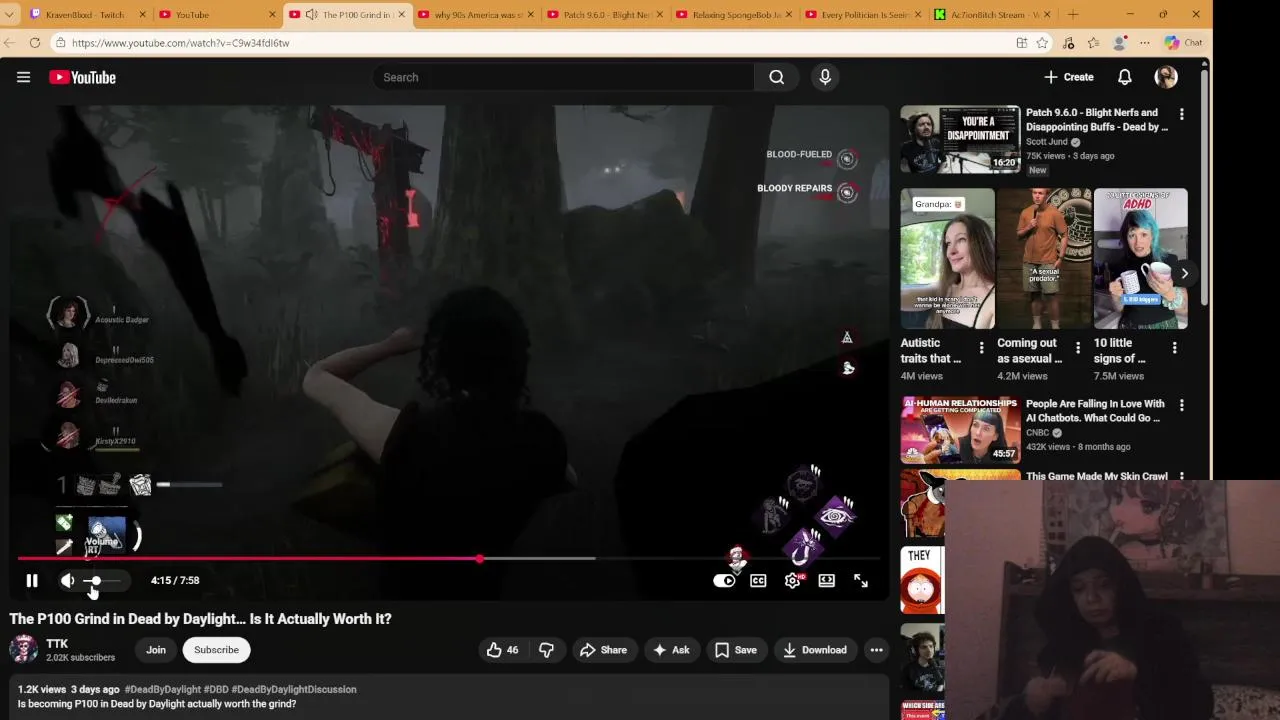Subscribe to TTK

tap(216, 650)
